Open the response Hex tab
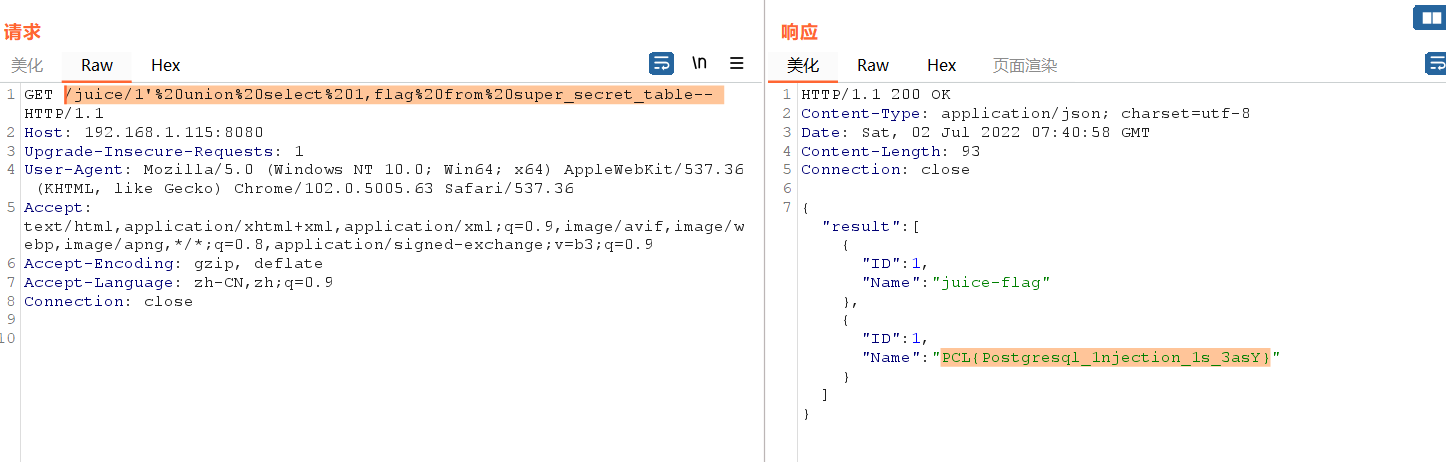 (941, 65)
